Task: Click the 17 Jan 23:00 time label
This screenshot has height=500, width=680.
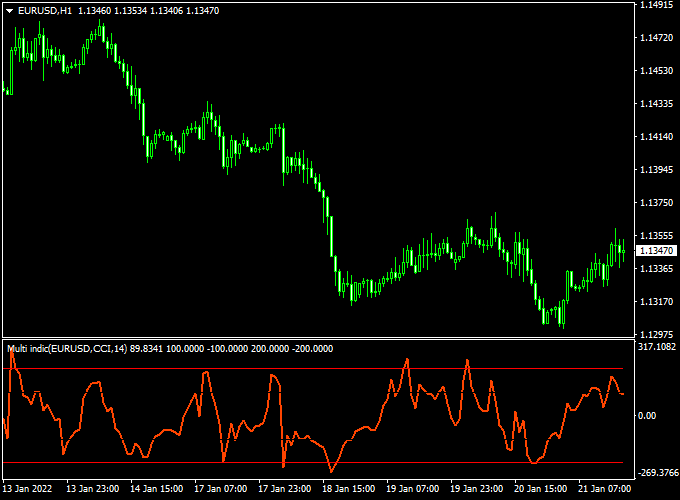Action: pos(284,489)
